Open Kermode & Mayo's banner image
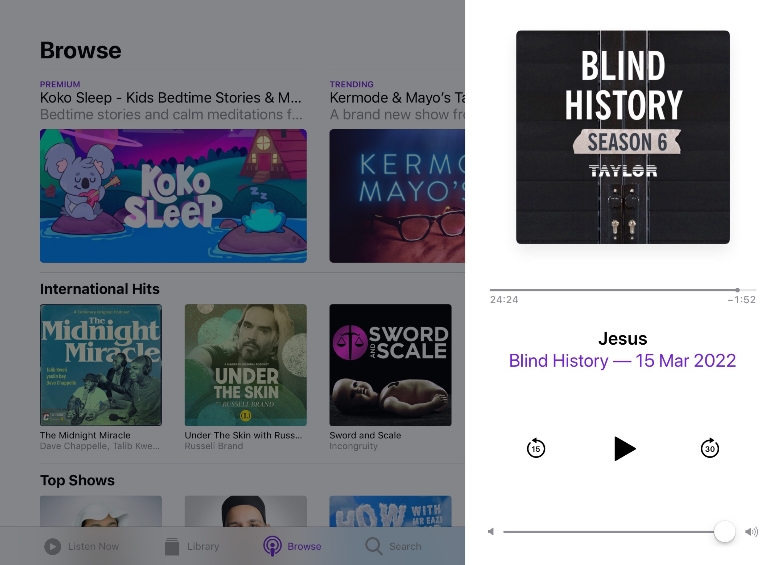The height and width of the screenshot is (565, 781). [x=397, y=196]
